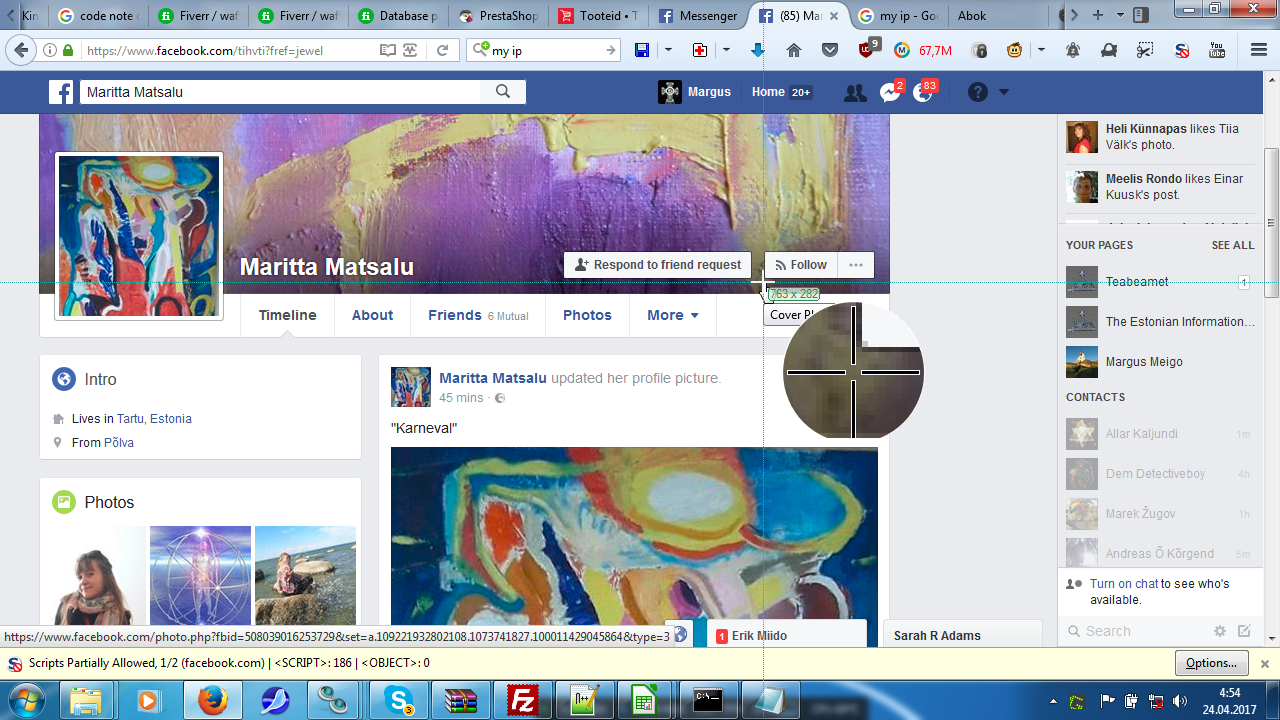The height and width of the screenshot is (720, 1280).
Task: Click the Intro section globe icon
Action: tap(64, 379)
